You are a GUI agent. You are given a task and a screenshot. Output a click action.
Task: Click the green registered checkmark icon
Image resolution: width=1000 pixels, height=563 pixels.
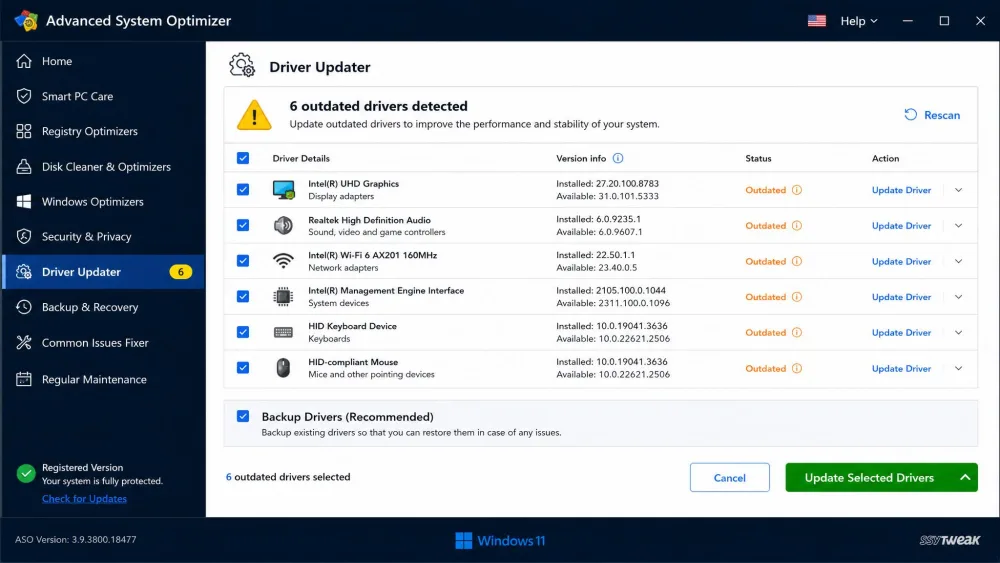(26, 473)
